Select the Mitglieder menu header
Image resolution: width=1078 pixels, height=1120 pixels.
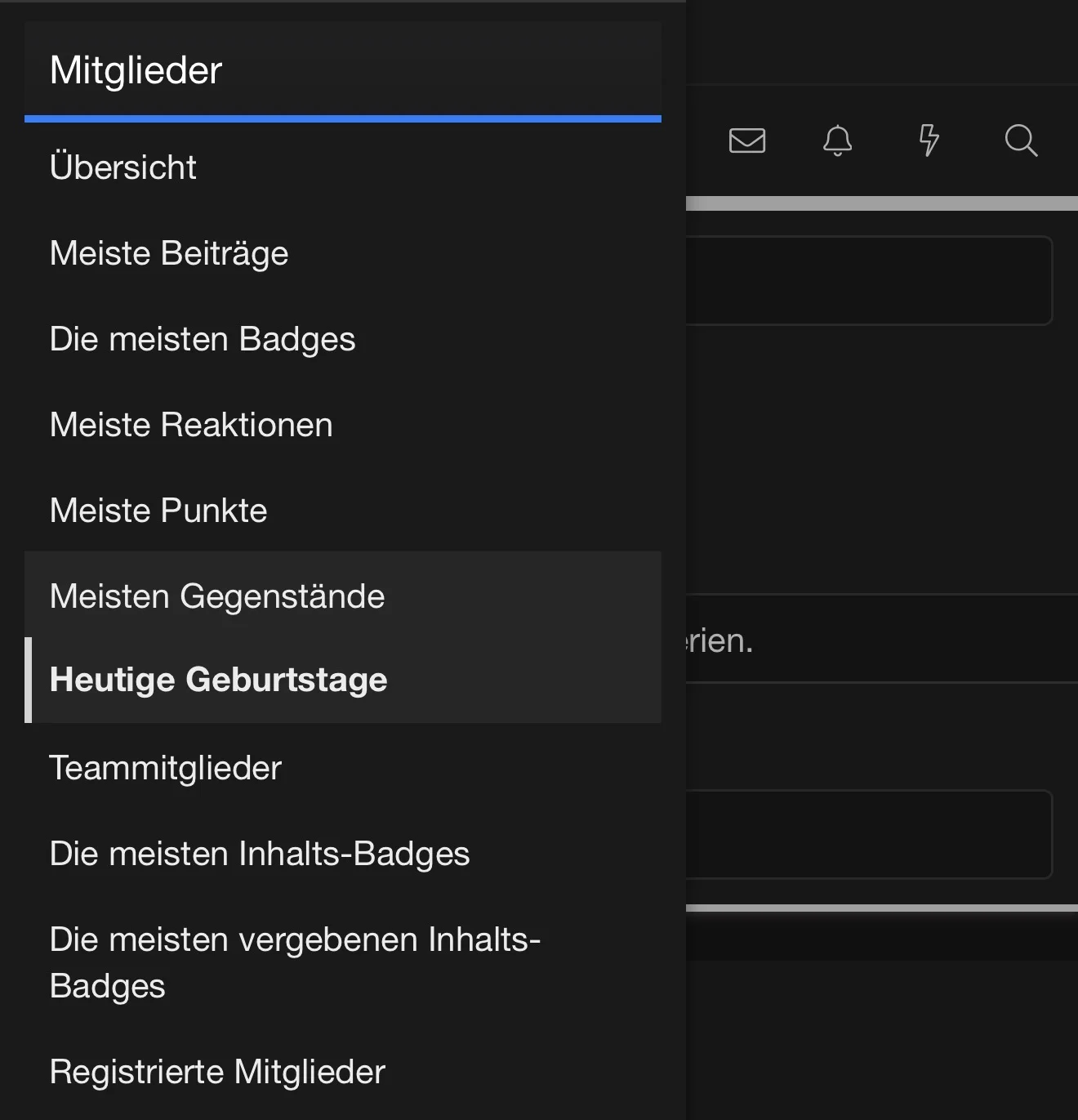coord(343,70)
